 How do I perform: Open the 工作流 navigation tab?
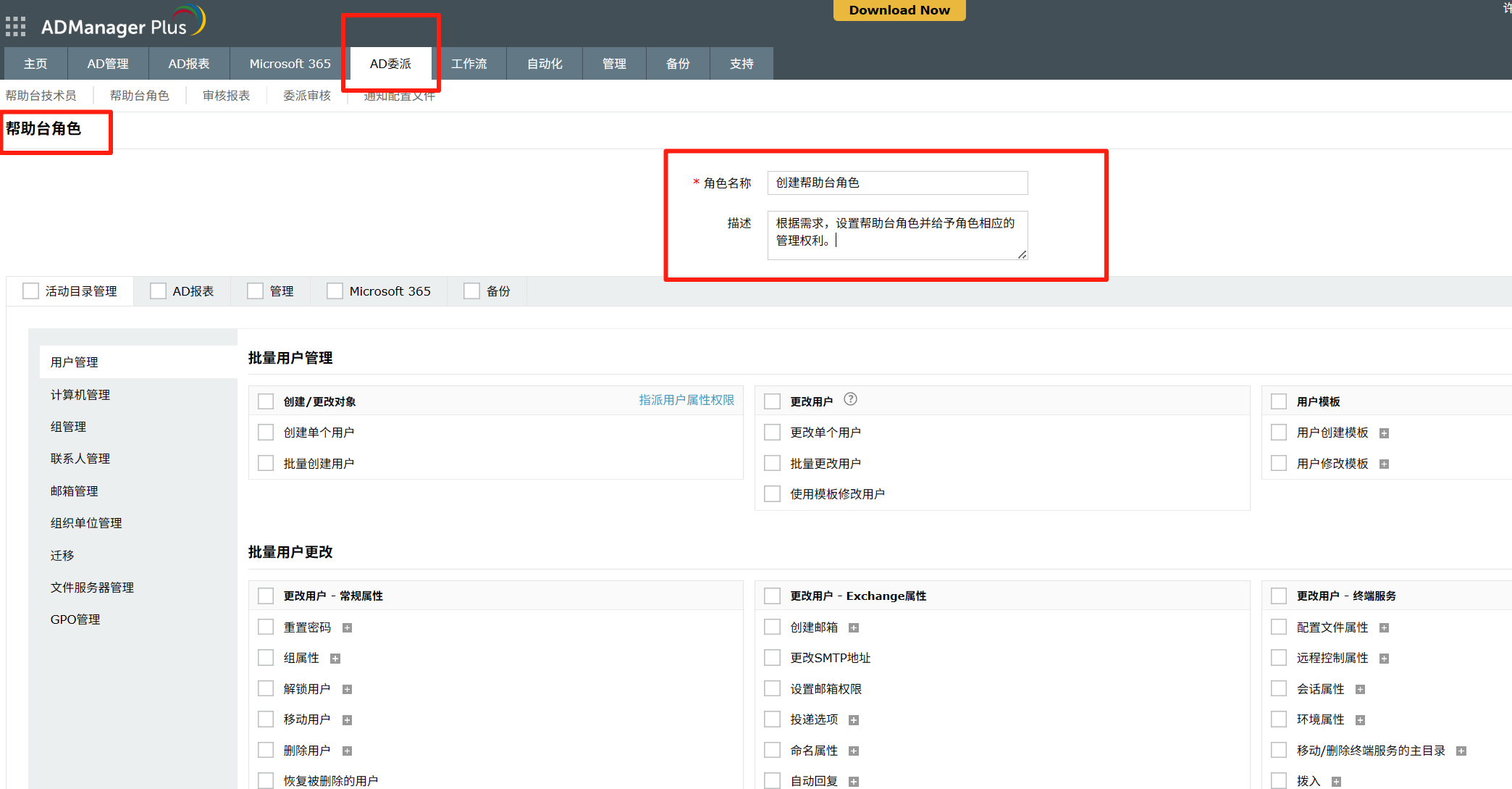click(469, 64)
